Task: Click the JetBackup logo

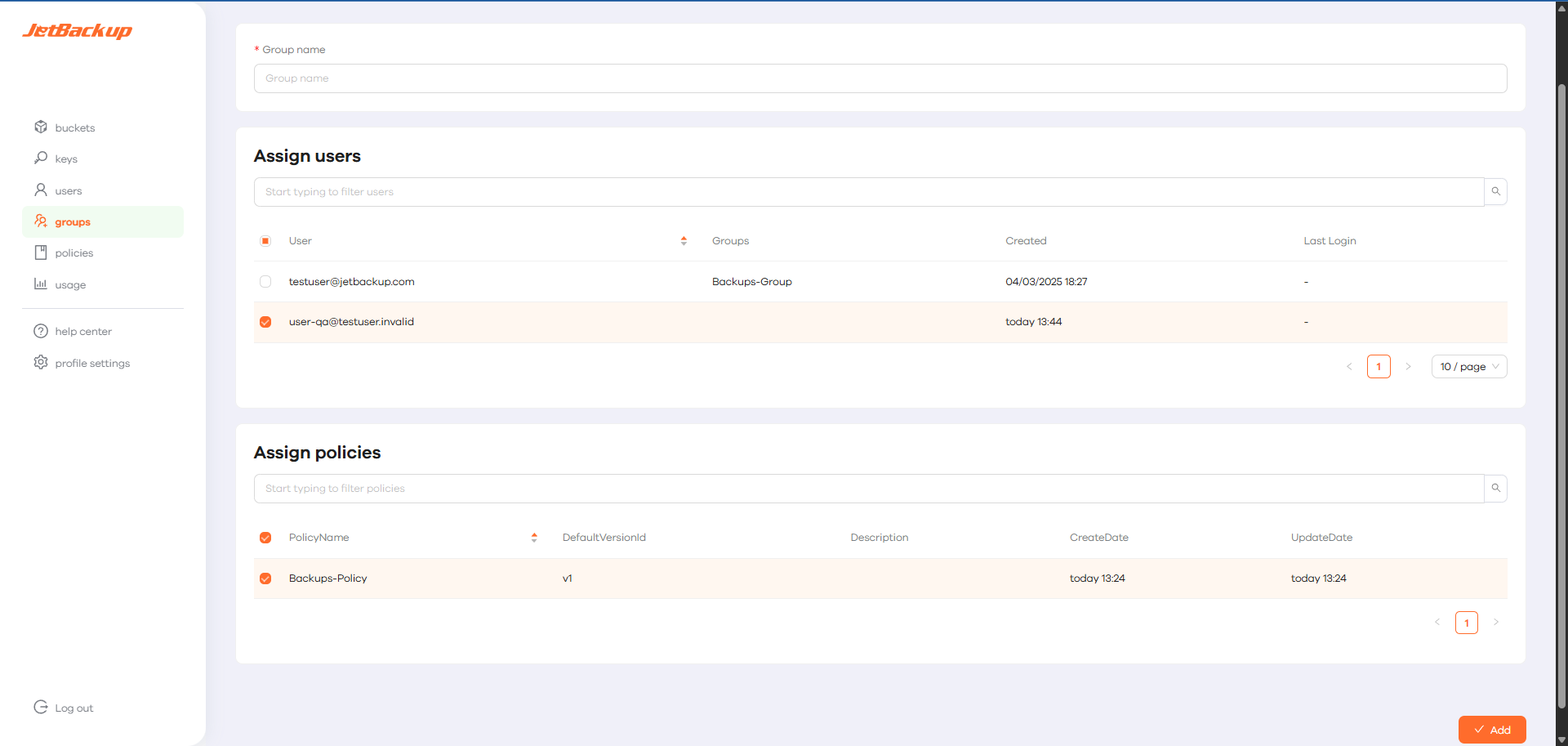Action: pos(77,30)
